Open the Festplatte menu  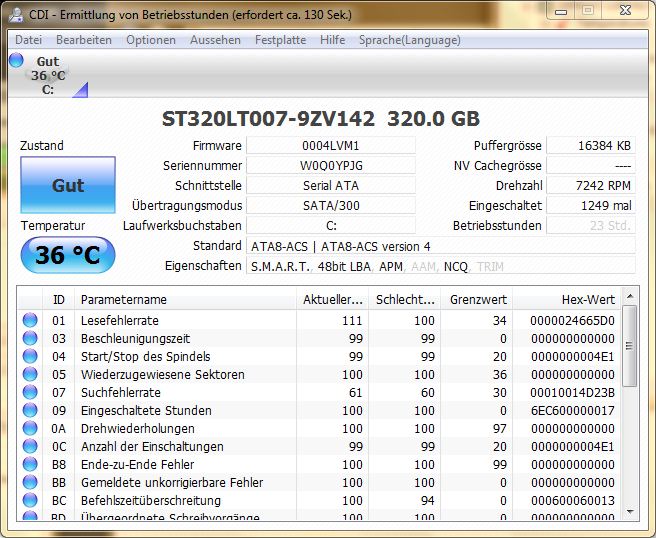(280, 40)
